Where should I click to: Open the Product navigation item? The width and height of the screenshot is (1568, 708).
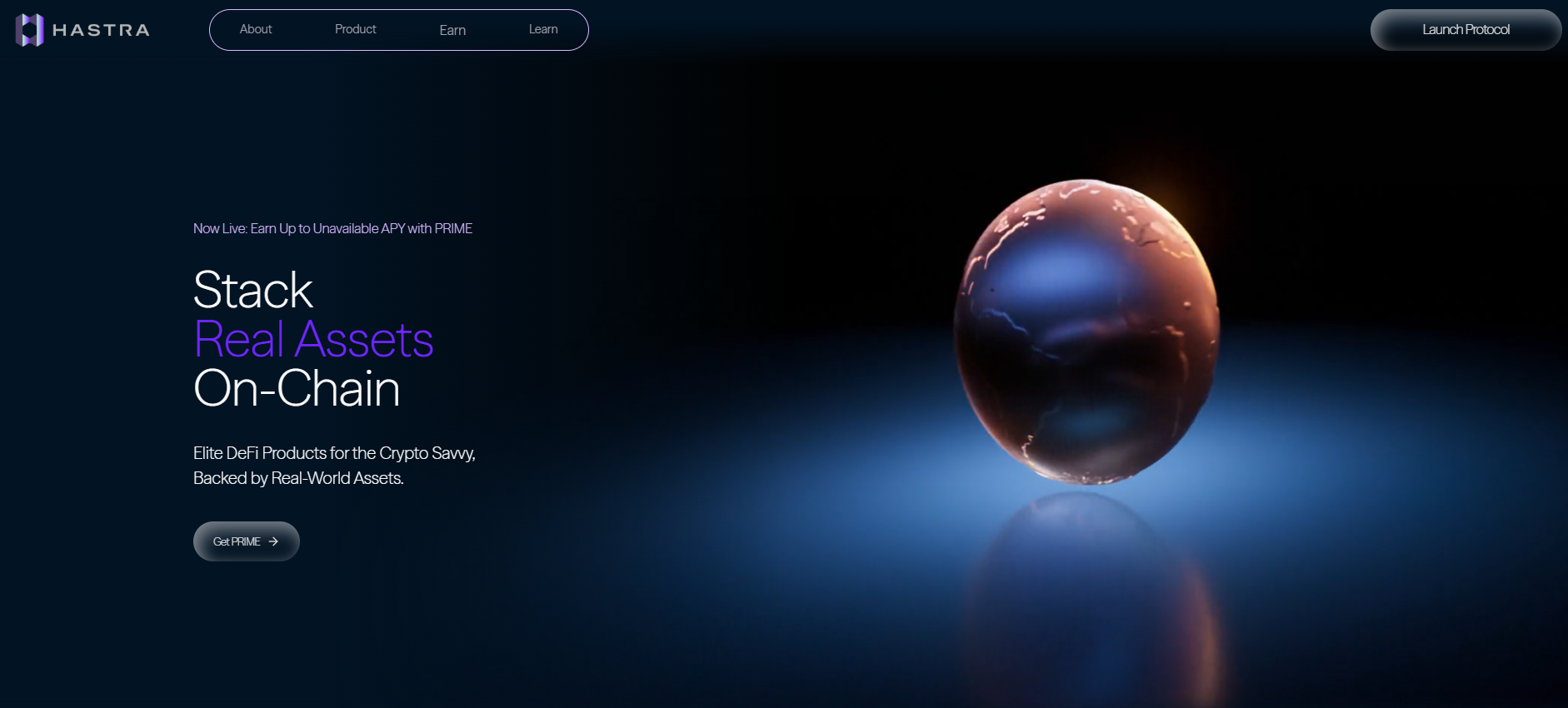[355, 29]
